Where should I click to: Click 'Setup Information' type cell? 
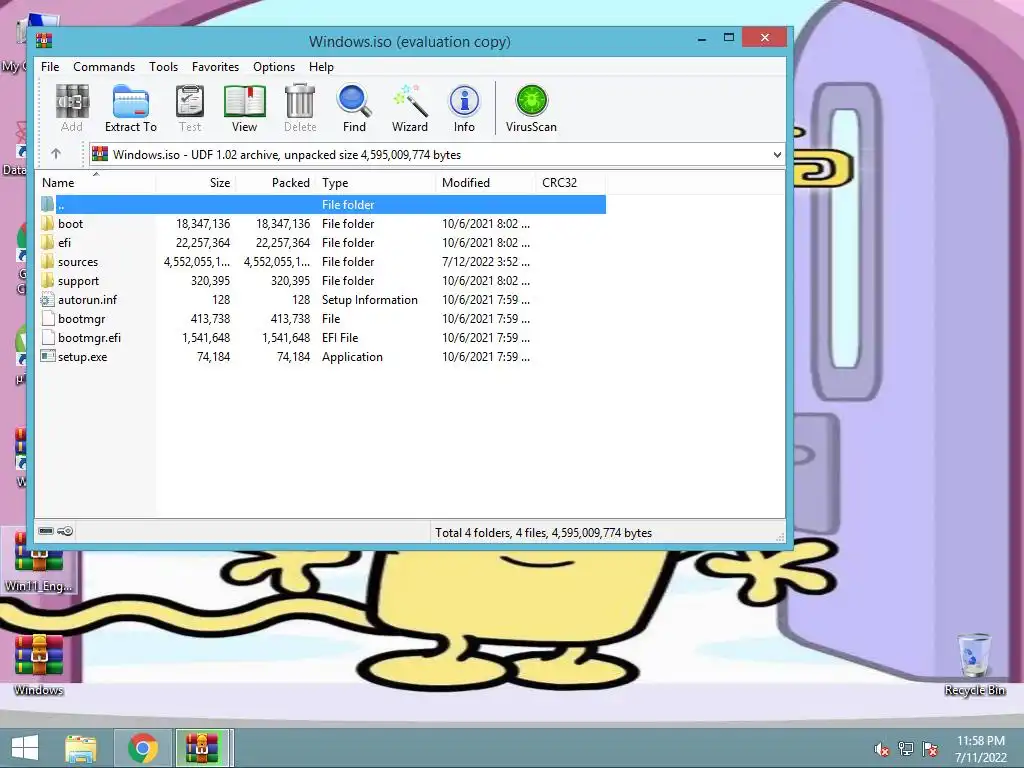(370, 300)
